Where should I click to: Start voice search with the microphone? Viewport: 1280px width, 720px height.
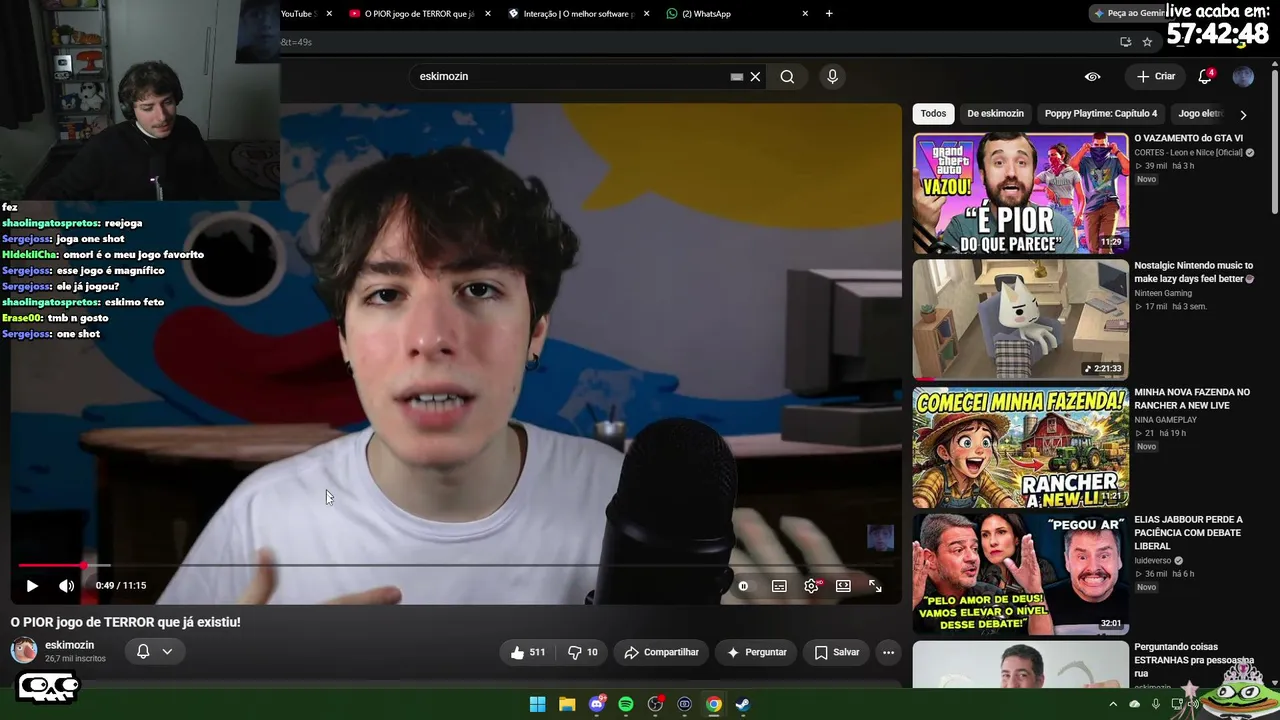[x=832, y=77]
